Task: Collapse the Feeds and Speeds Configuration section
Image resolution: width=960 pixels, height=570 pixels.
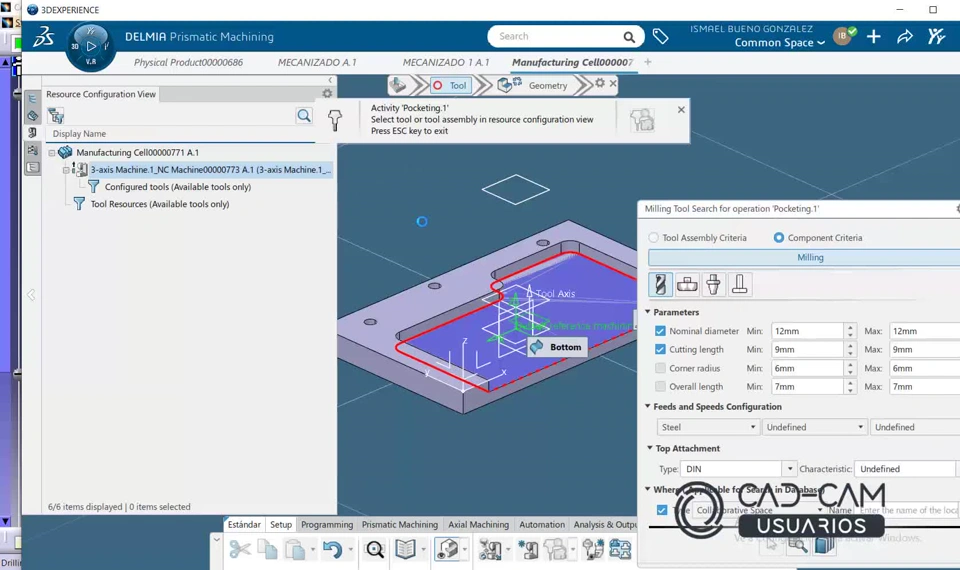Action: click(648, 406)
